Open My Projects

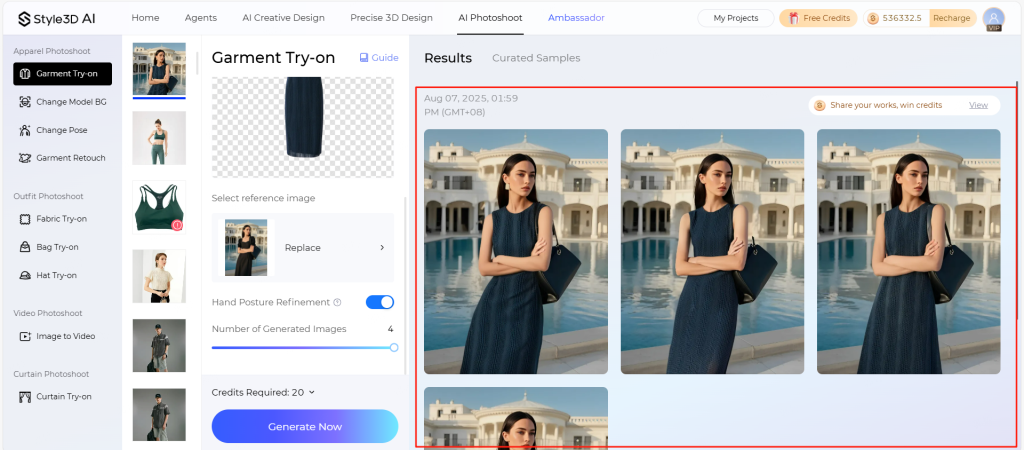tap(735, 18)
